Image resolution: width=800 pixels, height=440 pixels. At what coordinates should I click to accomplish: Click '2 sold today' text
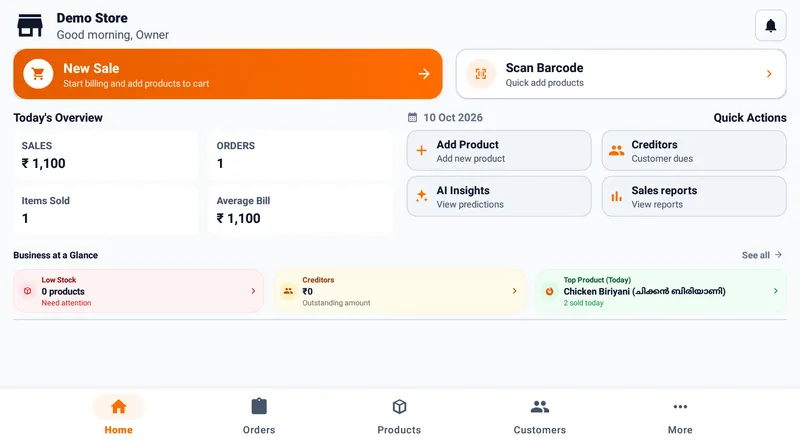tap(583, 303)
